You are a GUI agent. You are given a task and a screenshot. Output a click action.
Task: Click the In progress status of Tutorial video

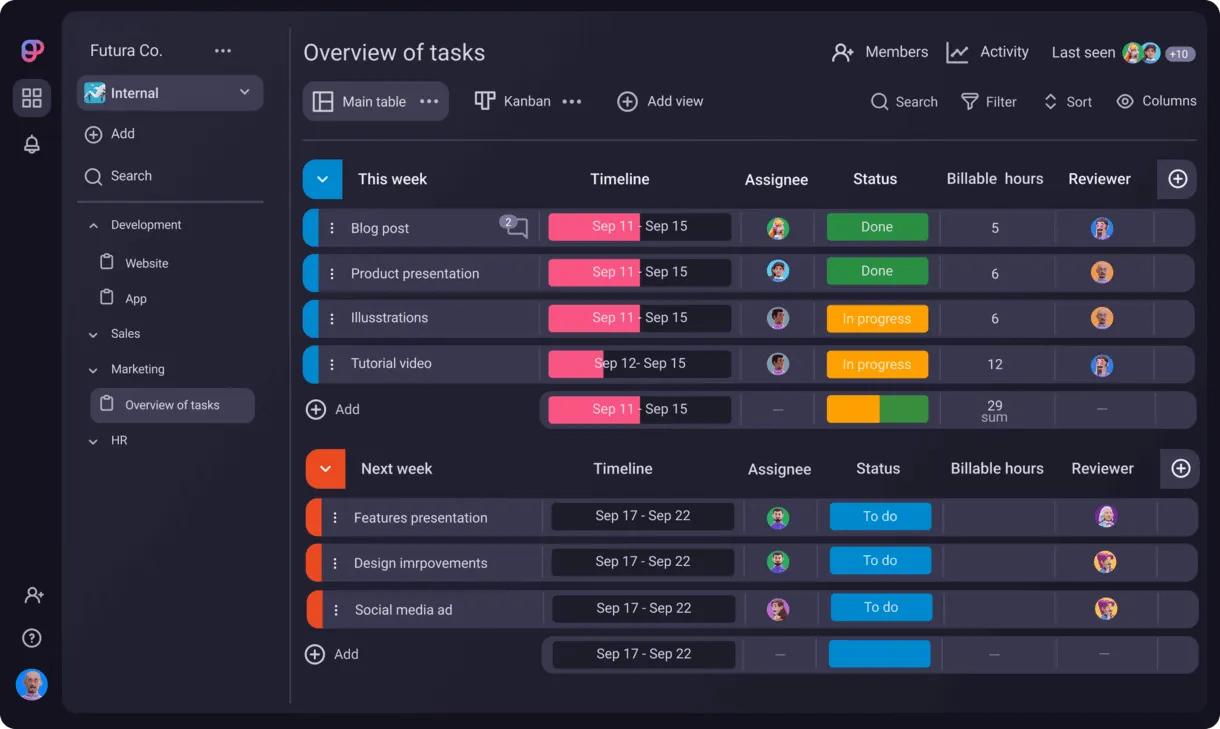pyautogui.click(x=877, y=364)
